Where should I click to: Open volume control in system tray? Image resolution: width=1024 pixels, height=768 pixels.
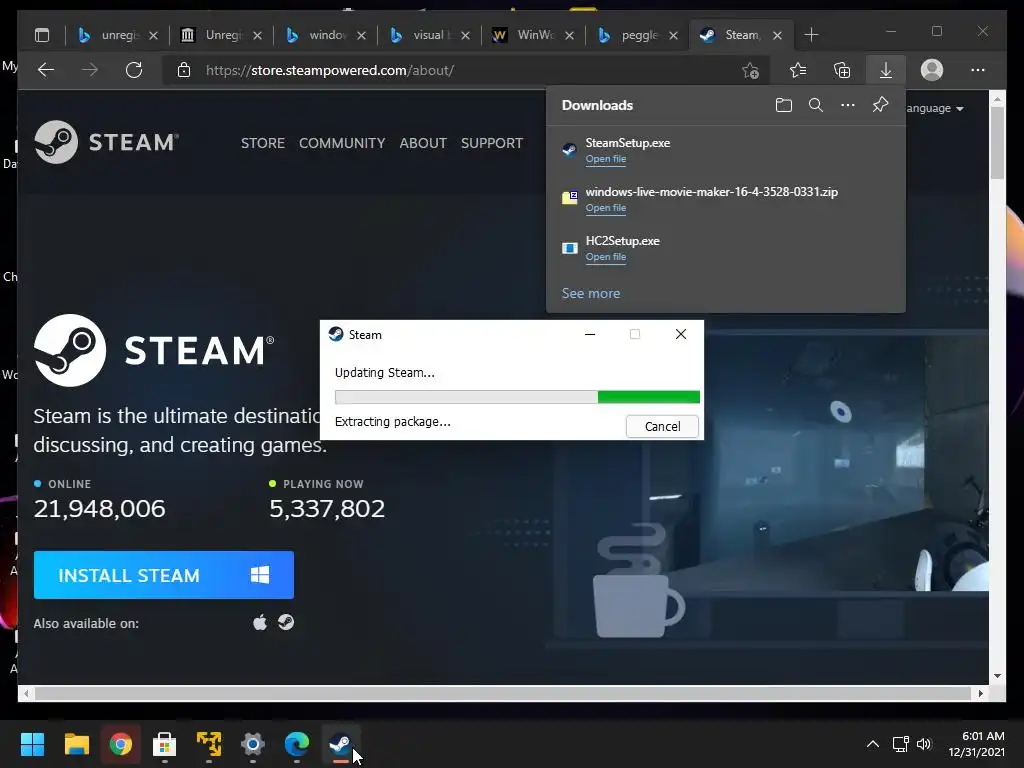click(x=923, y=744)
